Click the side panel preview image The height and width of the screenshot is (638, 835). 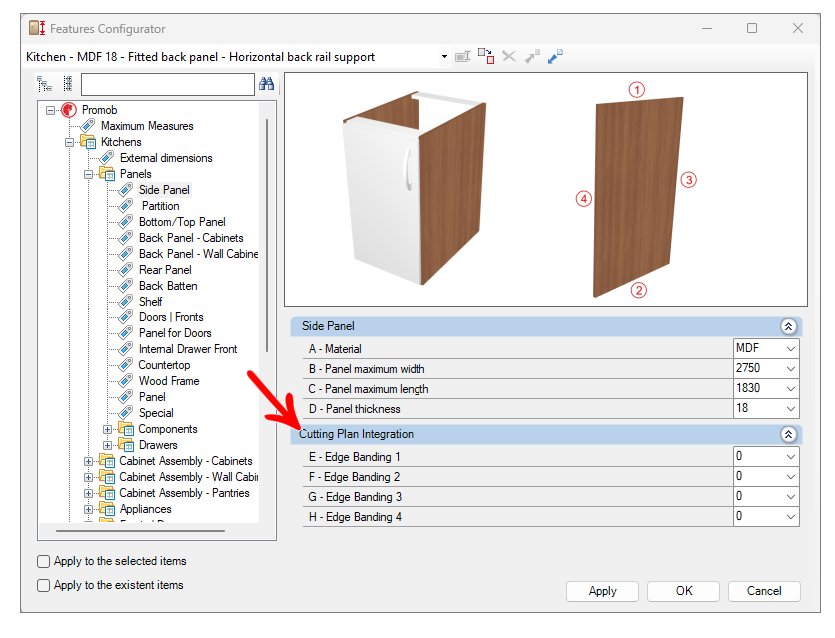coord(637,197)
